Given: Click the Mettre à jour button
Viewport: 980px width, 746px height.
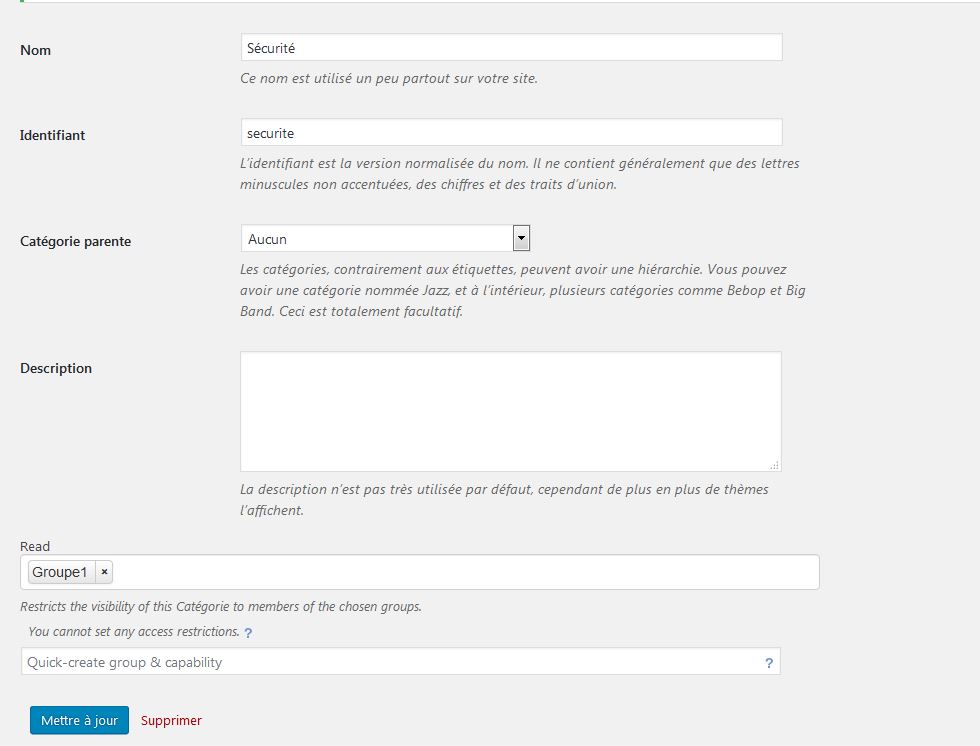Looking at the screenshot, I should click(79, 720).
